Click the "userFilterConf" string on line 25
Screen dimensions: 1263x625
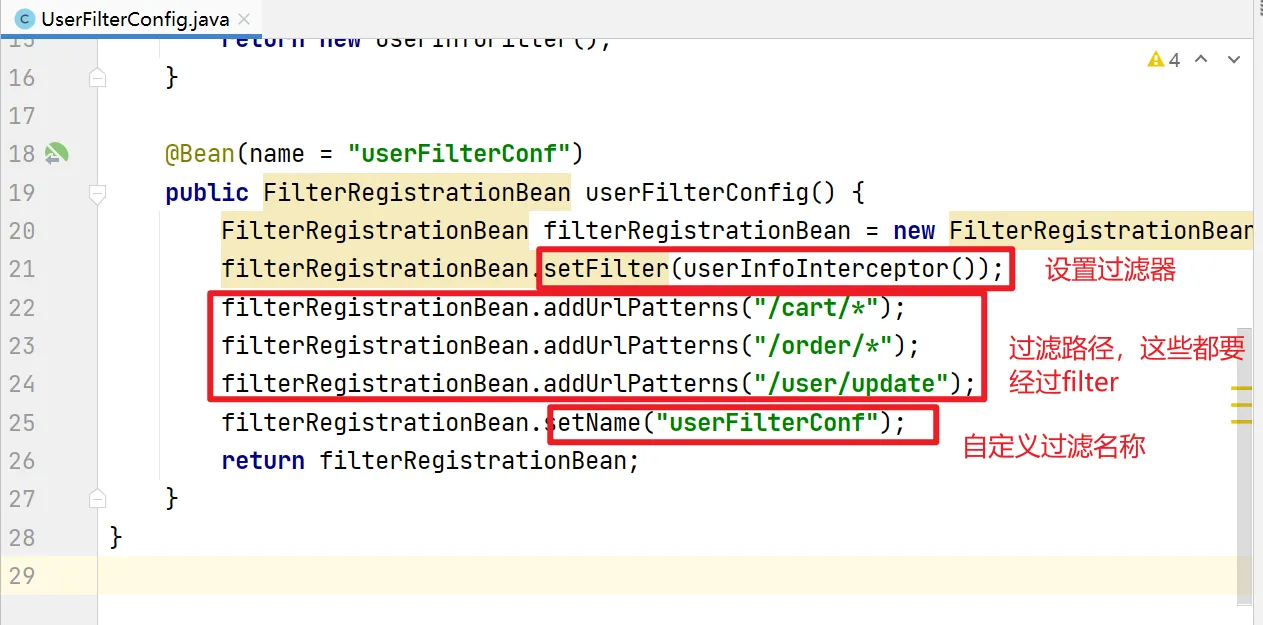click(767, 422)
